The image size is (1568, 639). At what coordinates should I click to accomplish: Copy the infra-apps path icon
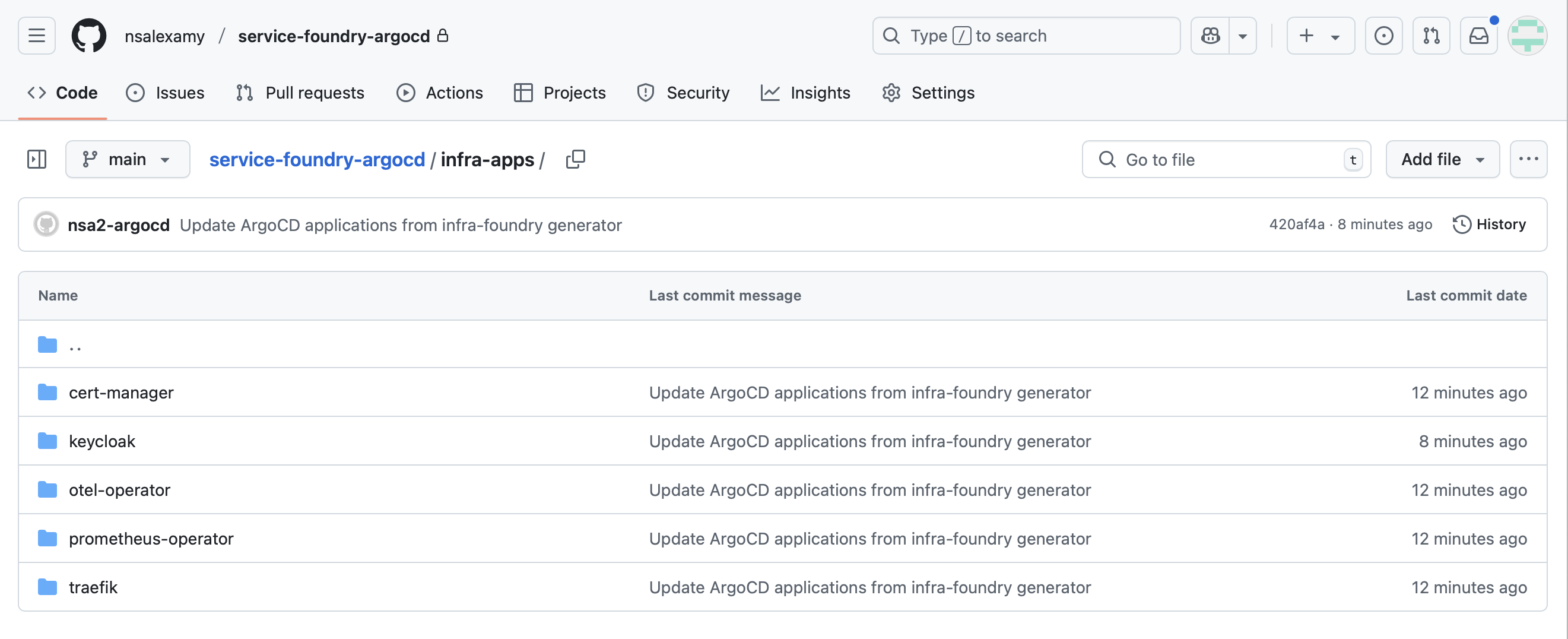click(575, 159)
